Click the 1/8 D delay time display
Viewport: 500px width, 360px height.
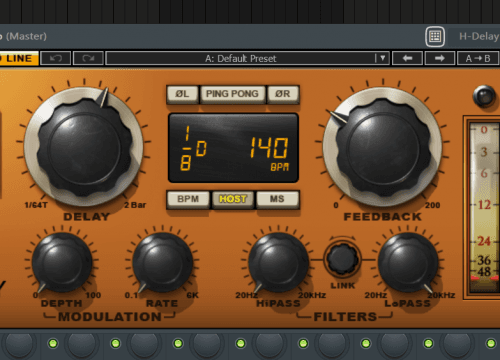pos(193,148)
